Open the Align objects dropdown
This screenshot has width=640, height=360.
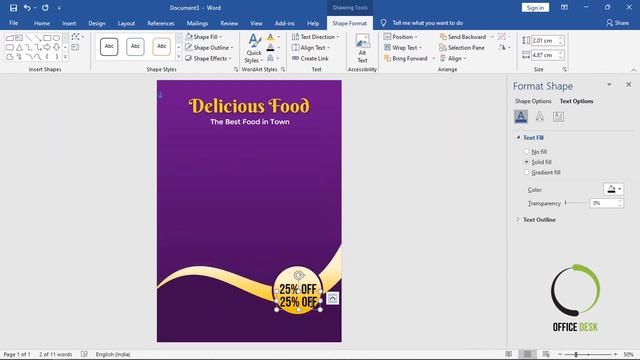pos(453,58)
